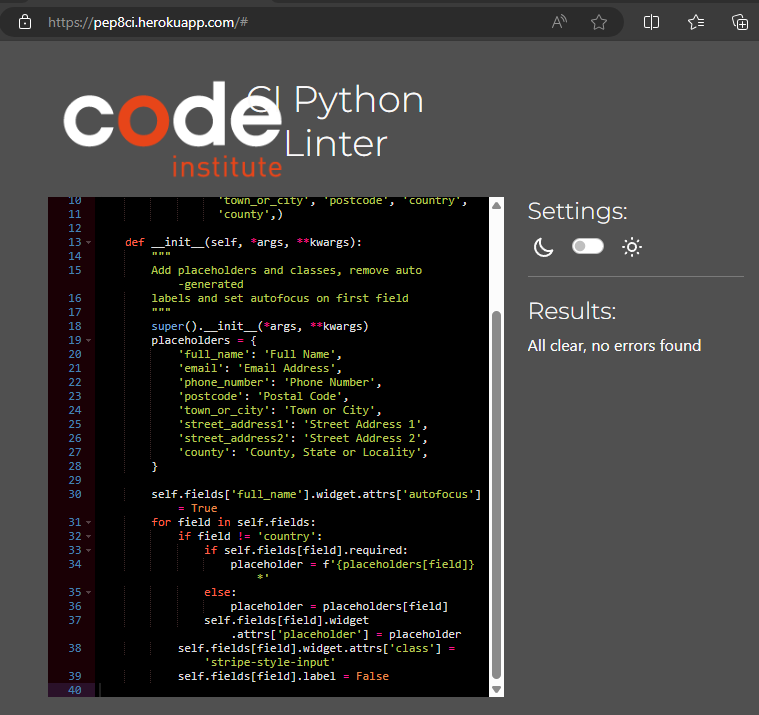Click the empty line 40 in editor

point(290,690)
